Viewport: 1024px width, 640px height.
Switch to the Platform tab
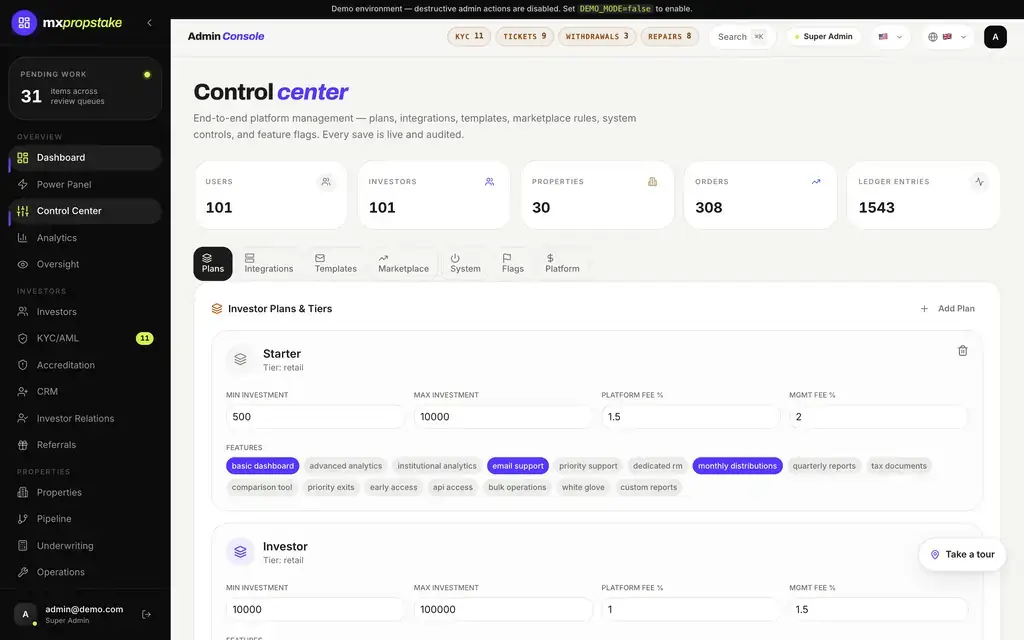pyautogui.click(x=562, y=263)
